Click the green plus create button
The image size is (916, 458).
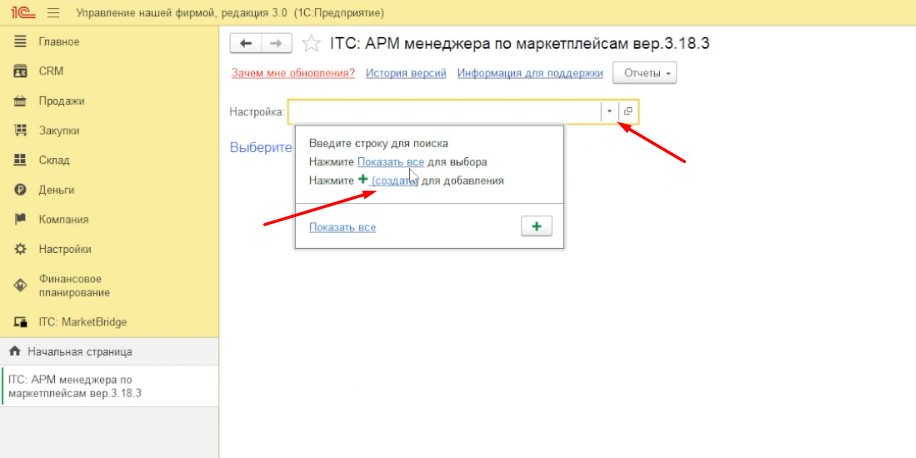537,227
